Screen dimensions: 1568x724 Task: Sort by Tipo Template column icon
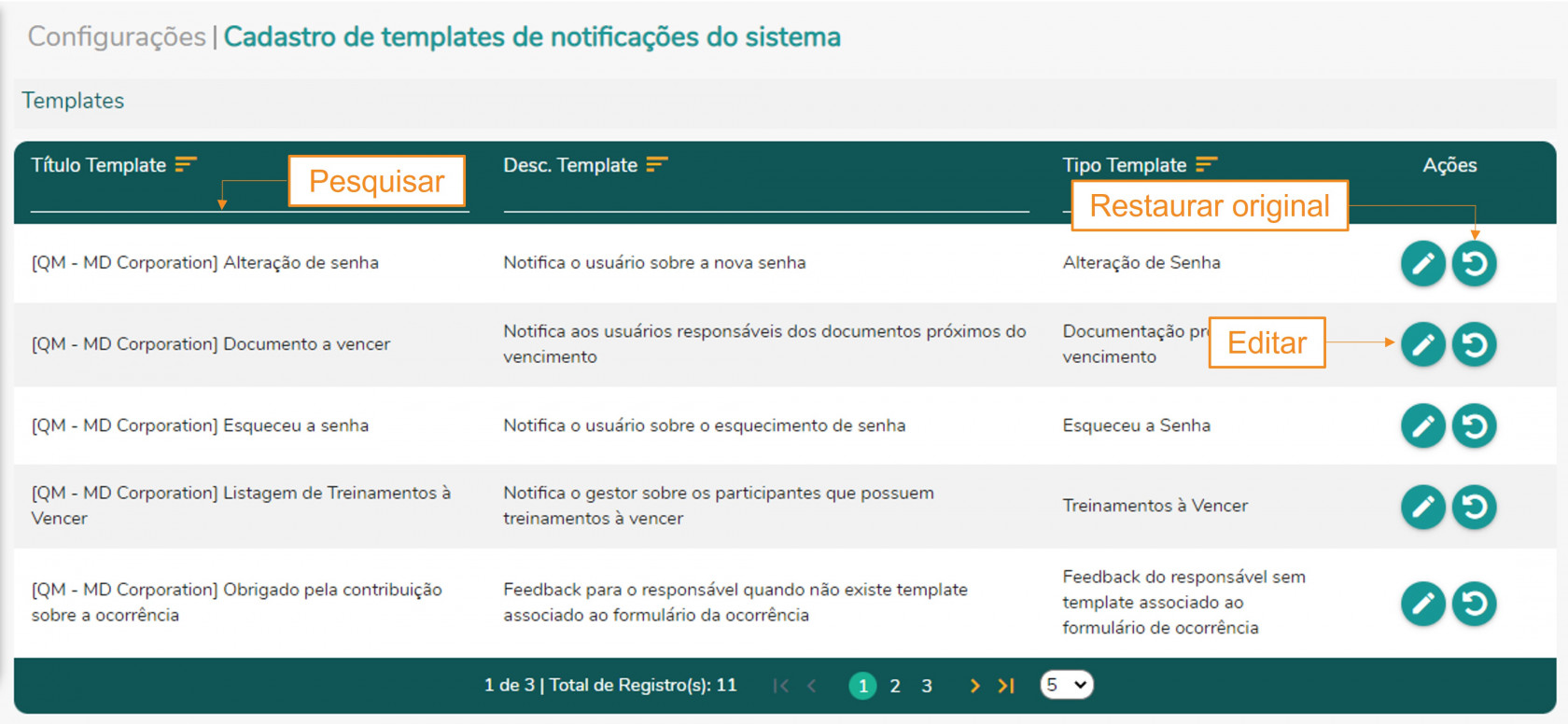click(1207, 164)
